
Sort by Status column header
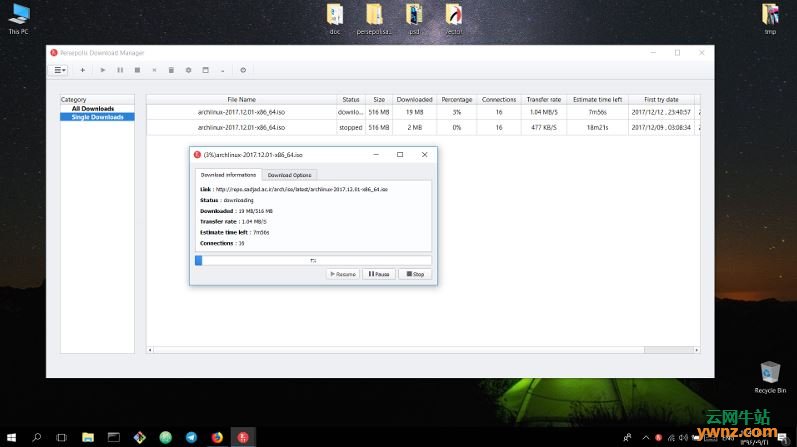[351, 100]
